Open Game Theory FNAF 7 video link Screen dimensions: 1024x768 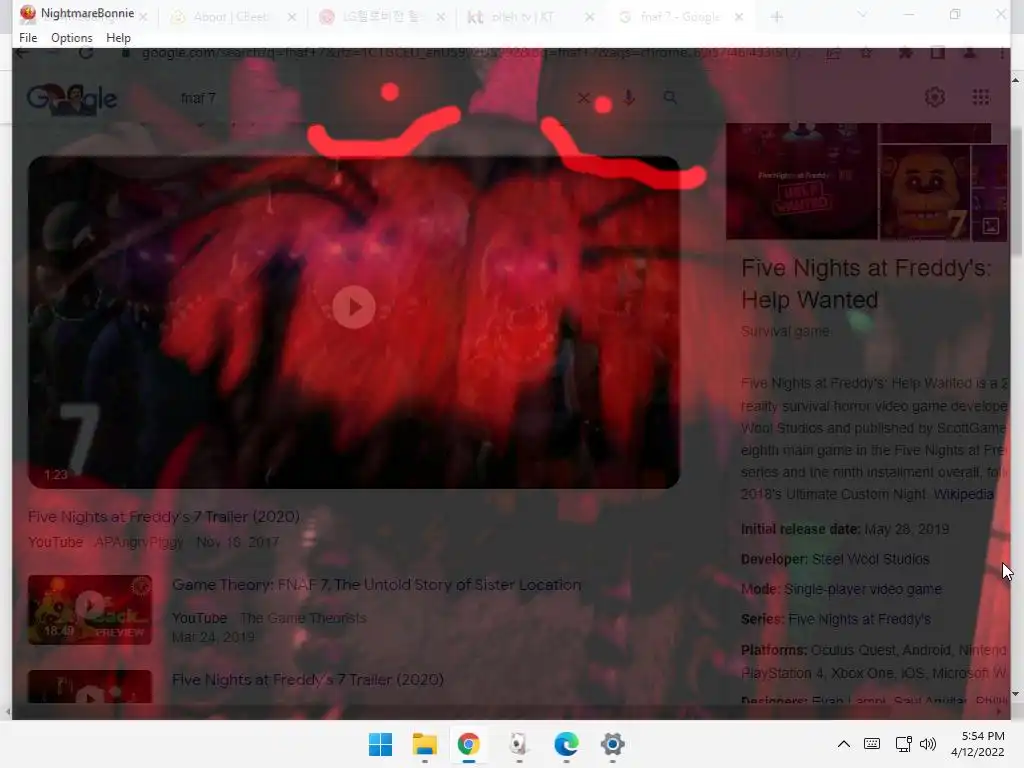(x=376, y=584)
